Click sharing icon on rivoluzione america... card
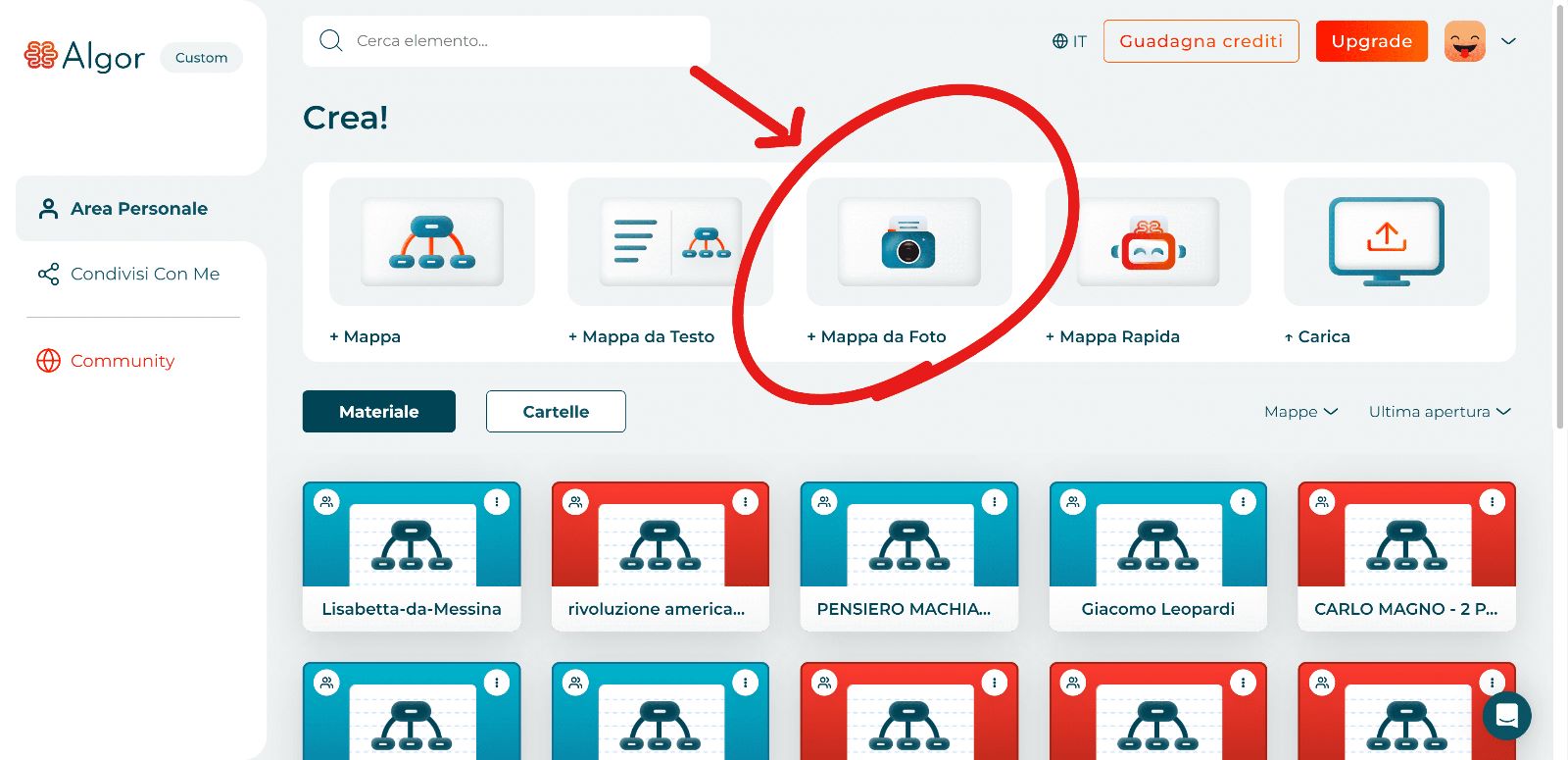 (x=576, y=502)
